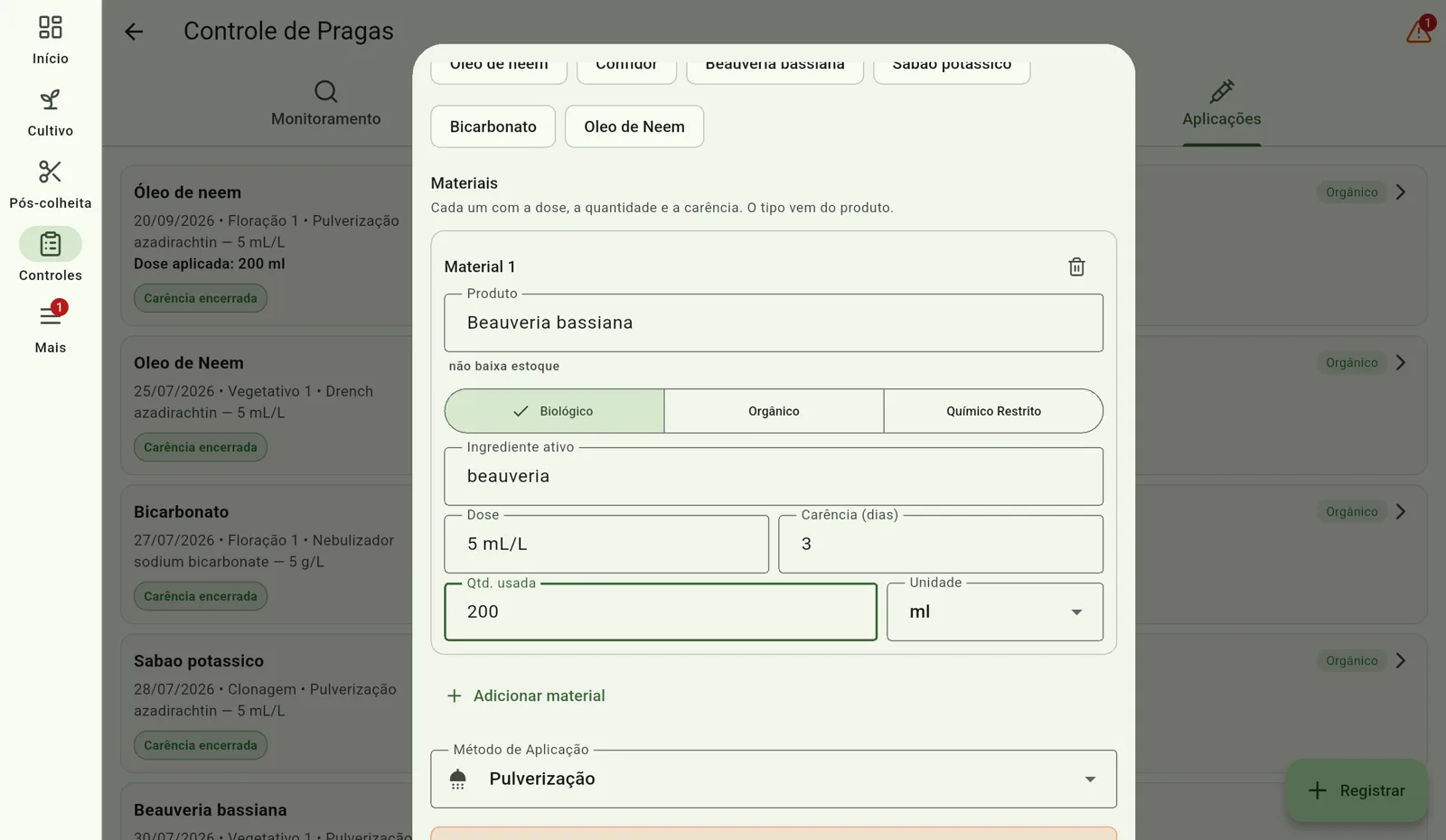
Task: Open the Mais menu icon
Action: tap(51, 316)
